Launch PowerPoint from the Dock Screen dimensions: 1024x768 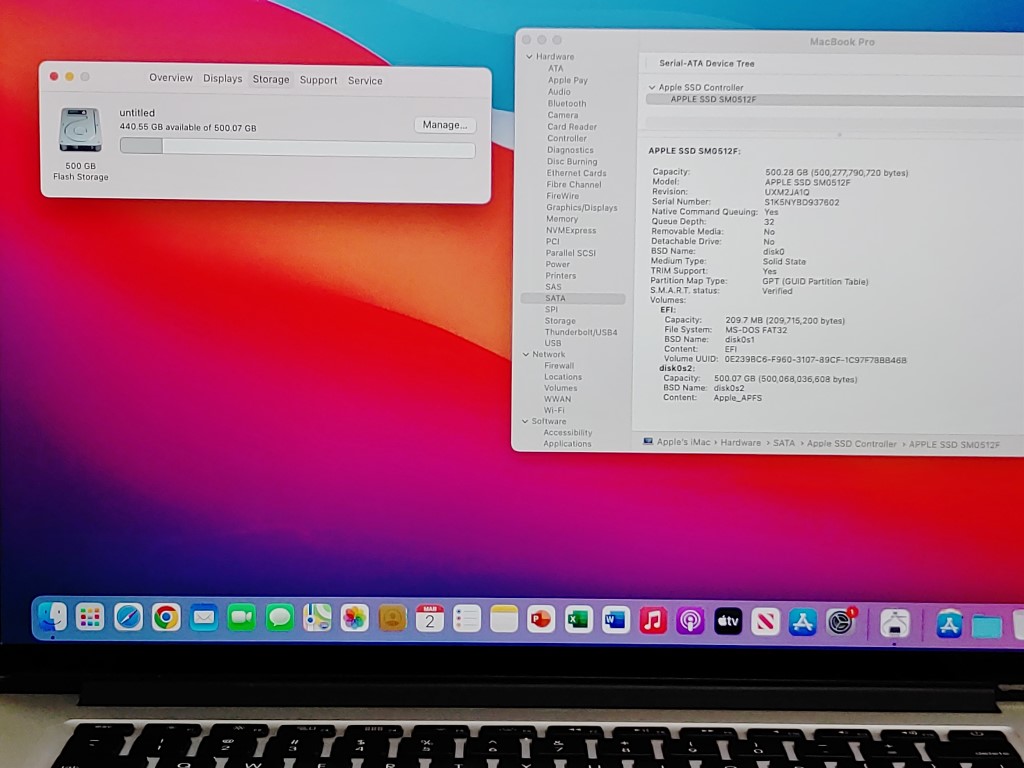tap(541, 620)
